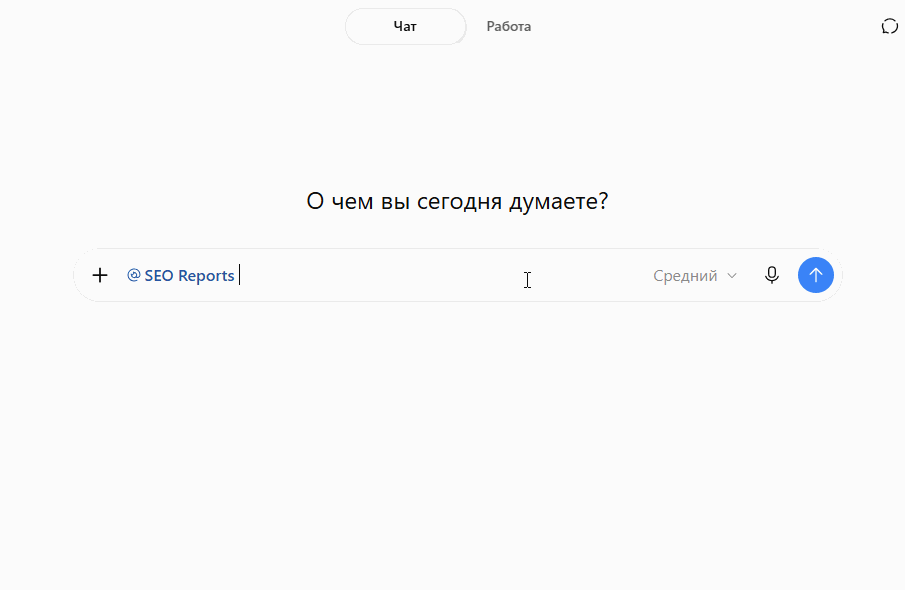The width and height of the screenshot is (905, 590).
Task: Activate the microphone voice input
Action: pyautogui.click(x=772, y=275)
